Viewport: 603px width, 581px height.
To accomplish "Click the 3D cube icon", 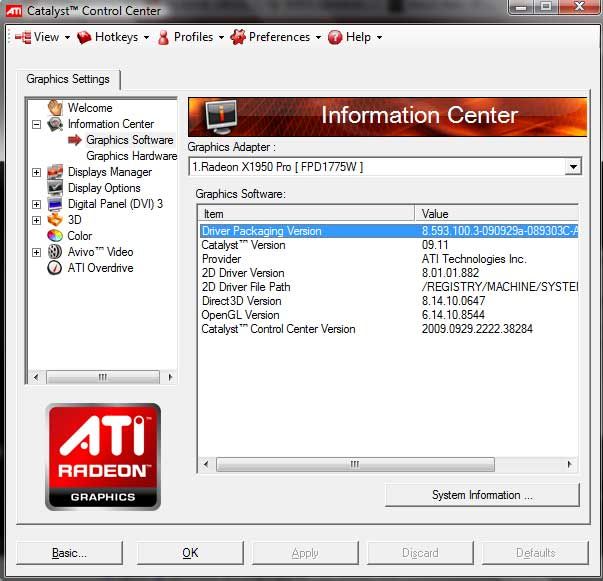I will [55, 220].
